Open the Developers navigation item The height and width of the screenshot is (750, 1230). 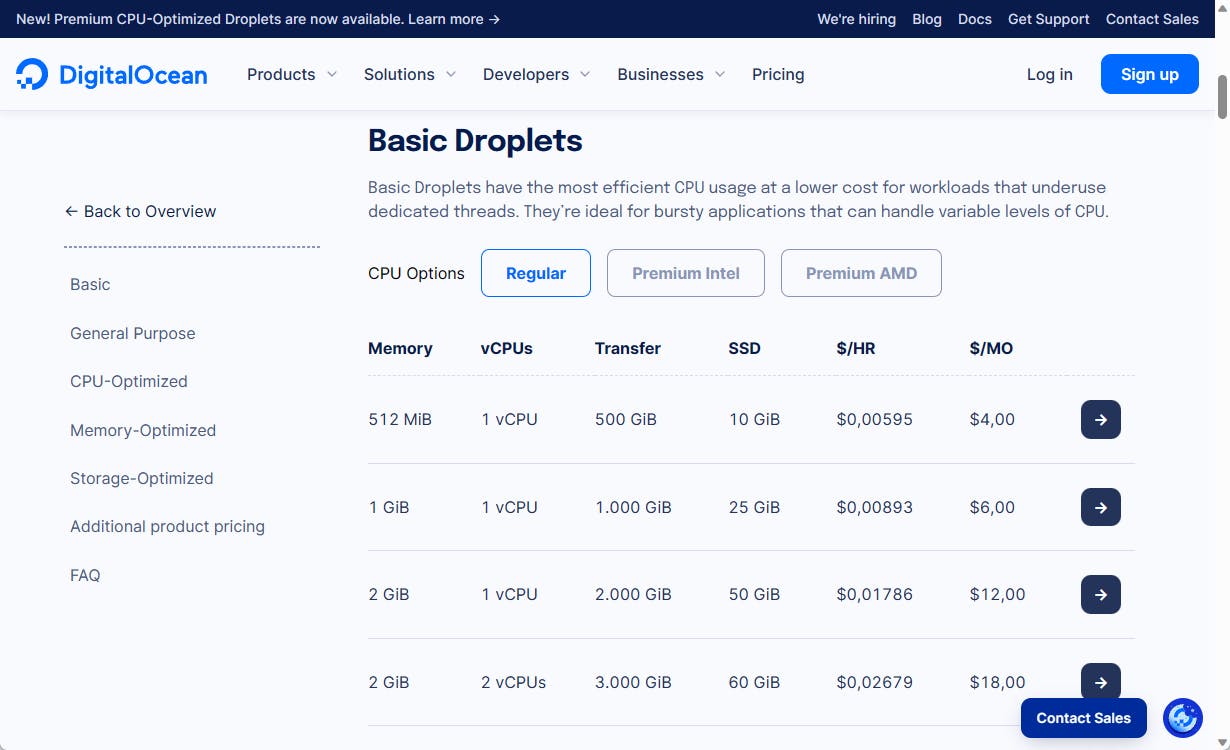click(x=526, y=74)
